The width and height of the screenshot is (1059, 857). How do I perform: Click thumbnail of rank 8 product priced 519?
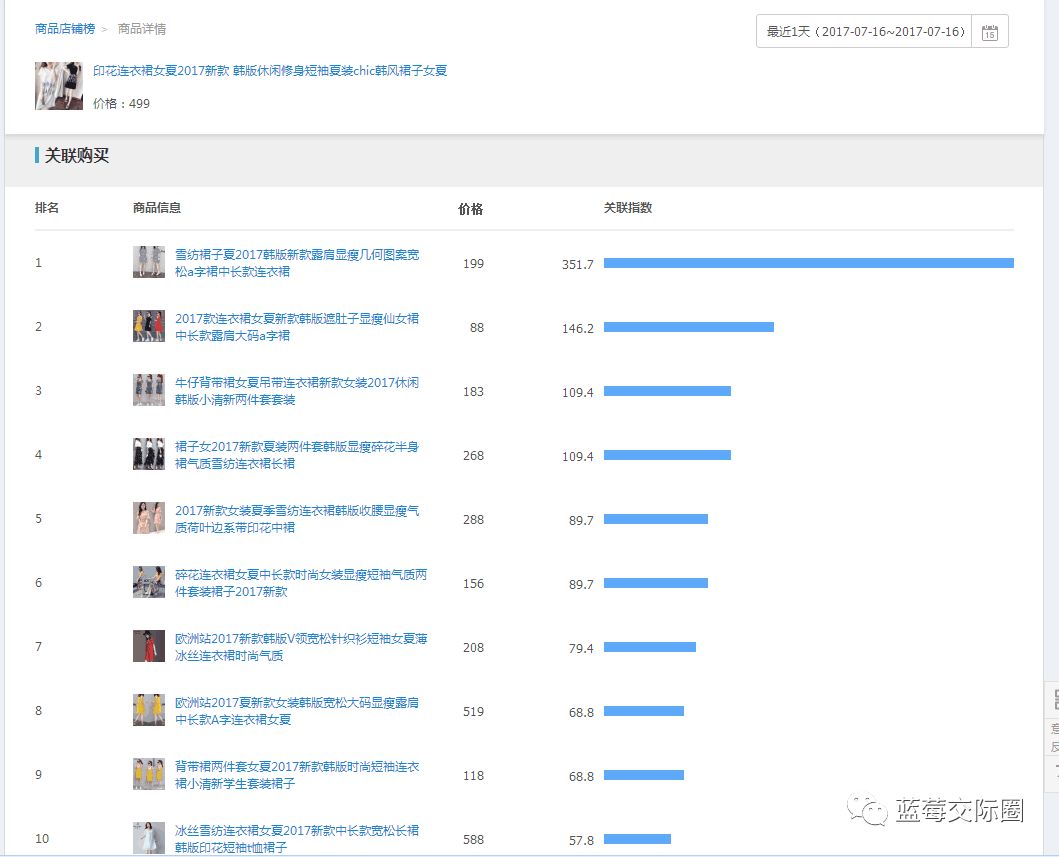click(x=149, y=710)
